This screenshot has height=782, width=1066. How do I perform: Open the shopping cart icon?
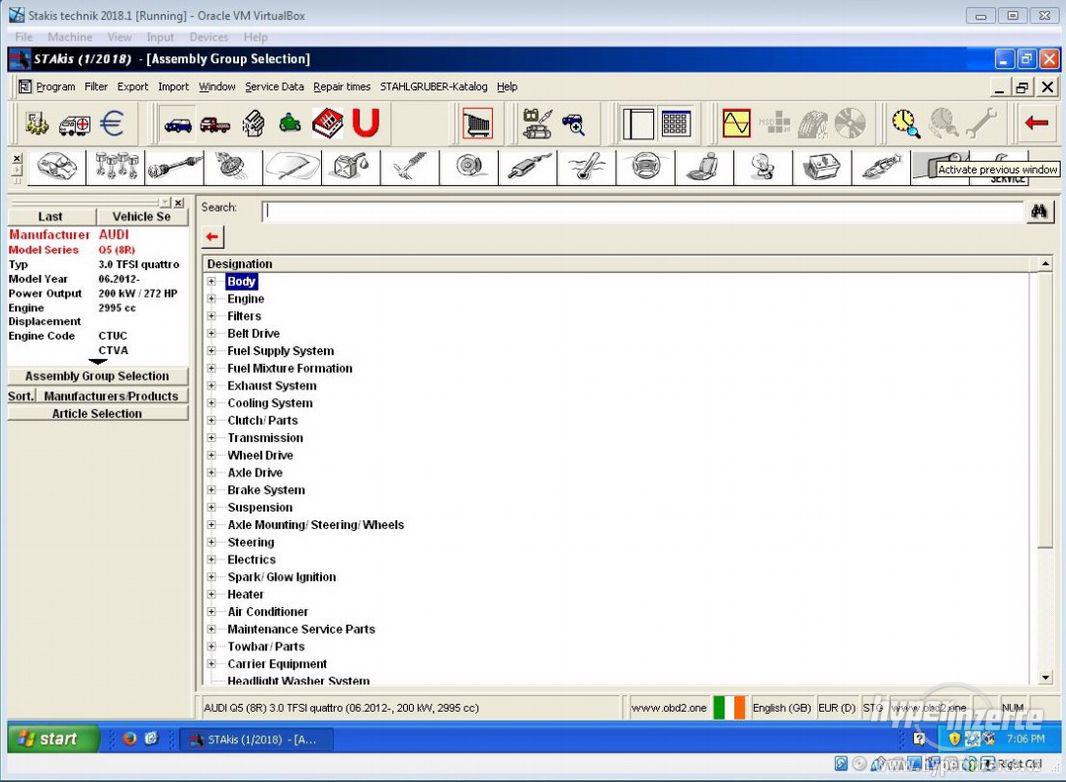(x=477, y=124)
